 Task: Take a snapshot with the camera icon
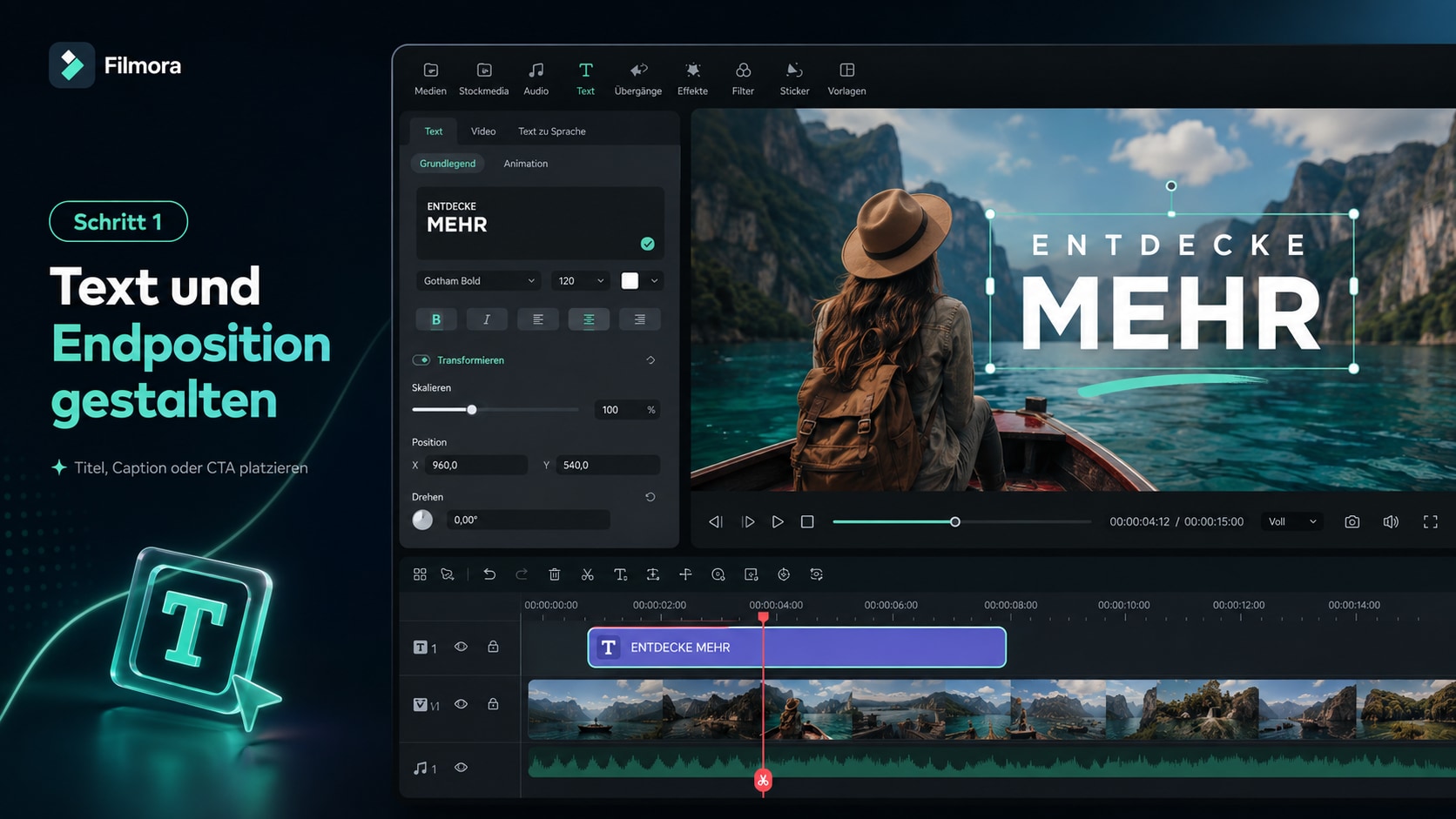tap(1352, 522)
